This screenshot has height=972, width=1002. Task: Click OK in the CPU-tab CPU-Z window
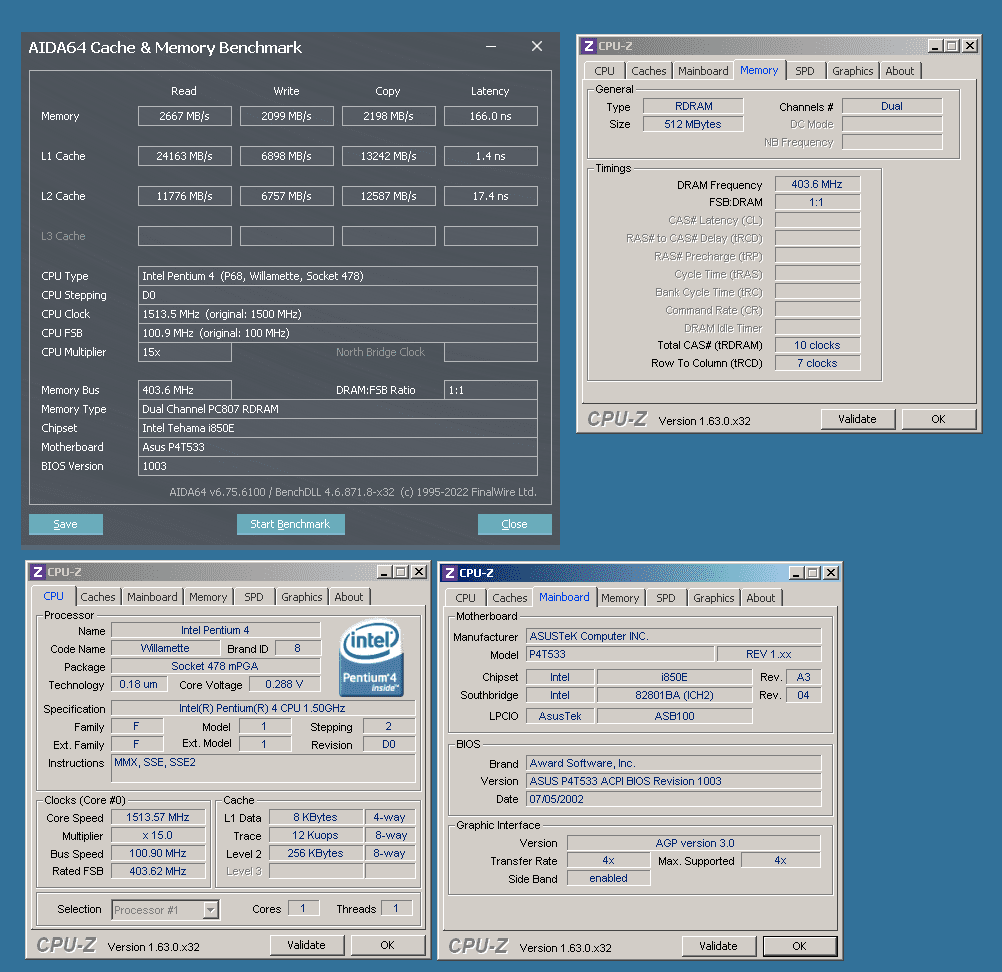point(387,945)
